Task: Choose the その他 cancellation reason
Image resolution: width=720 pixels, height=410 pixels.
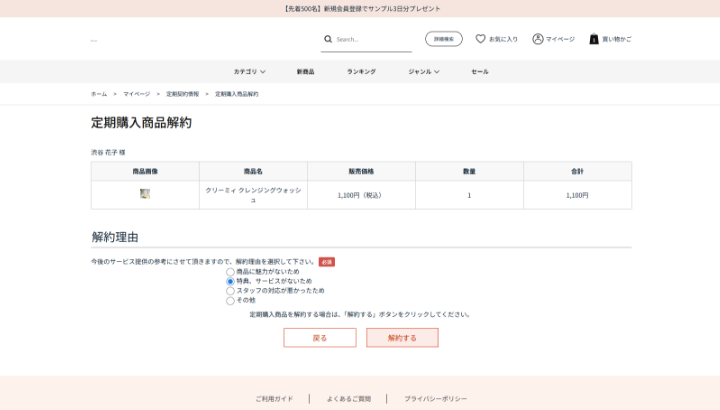Action: (x=231, y=300)
